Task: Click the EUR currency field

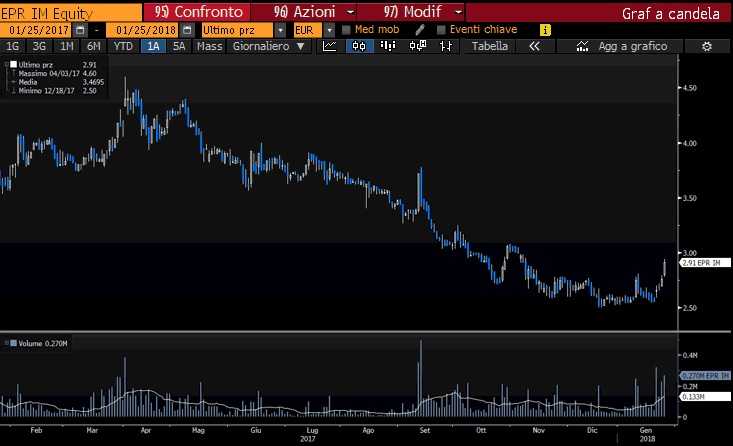Action: point(307,30)
